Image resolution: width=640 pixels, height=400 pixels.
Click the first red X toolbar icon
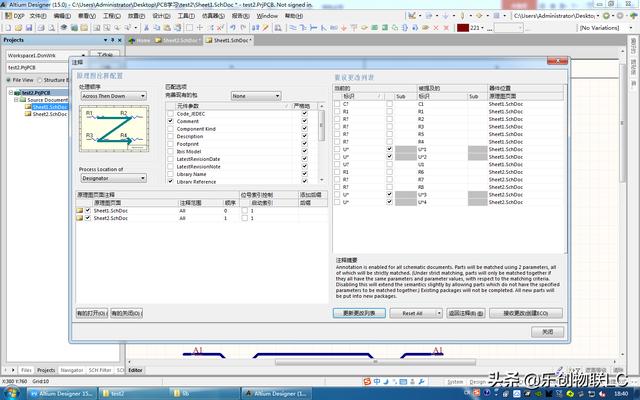(x=436, y=28)
